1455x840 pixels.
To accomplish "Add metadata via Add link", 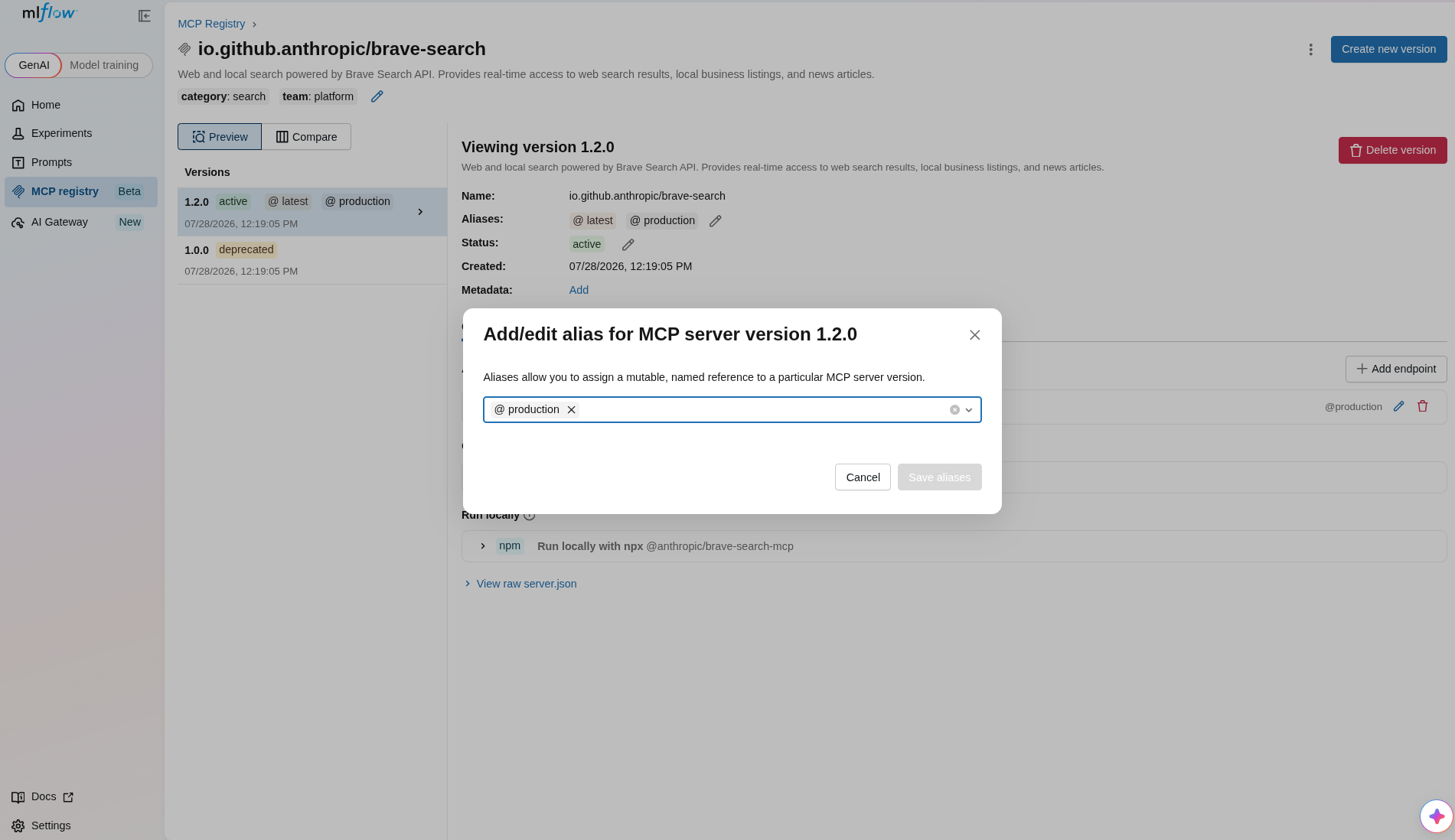I will tap(579, 290).
